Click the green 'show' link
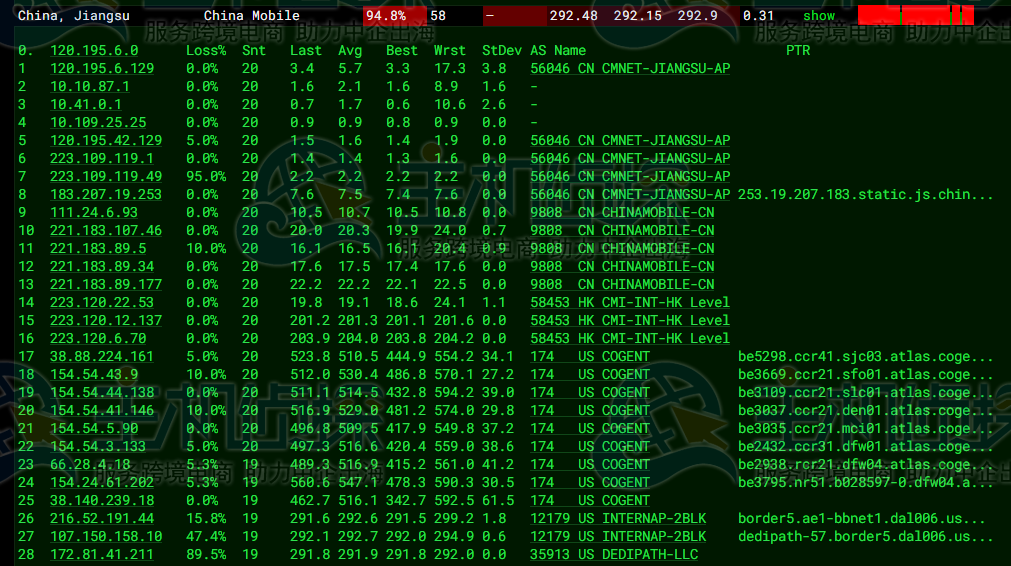 [819, 15]
